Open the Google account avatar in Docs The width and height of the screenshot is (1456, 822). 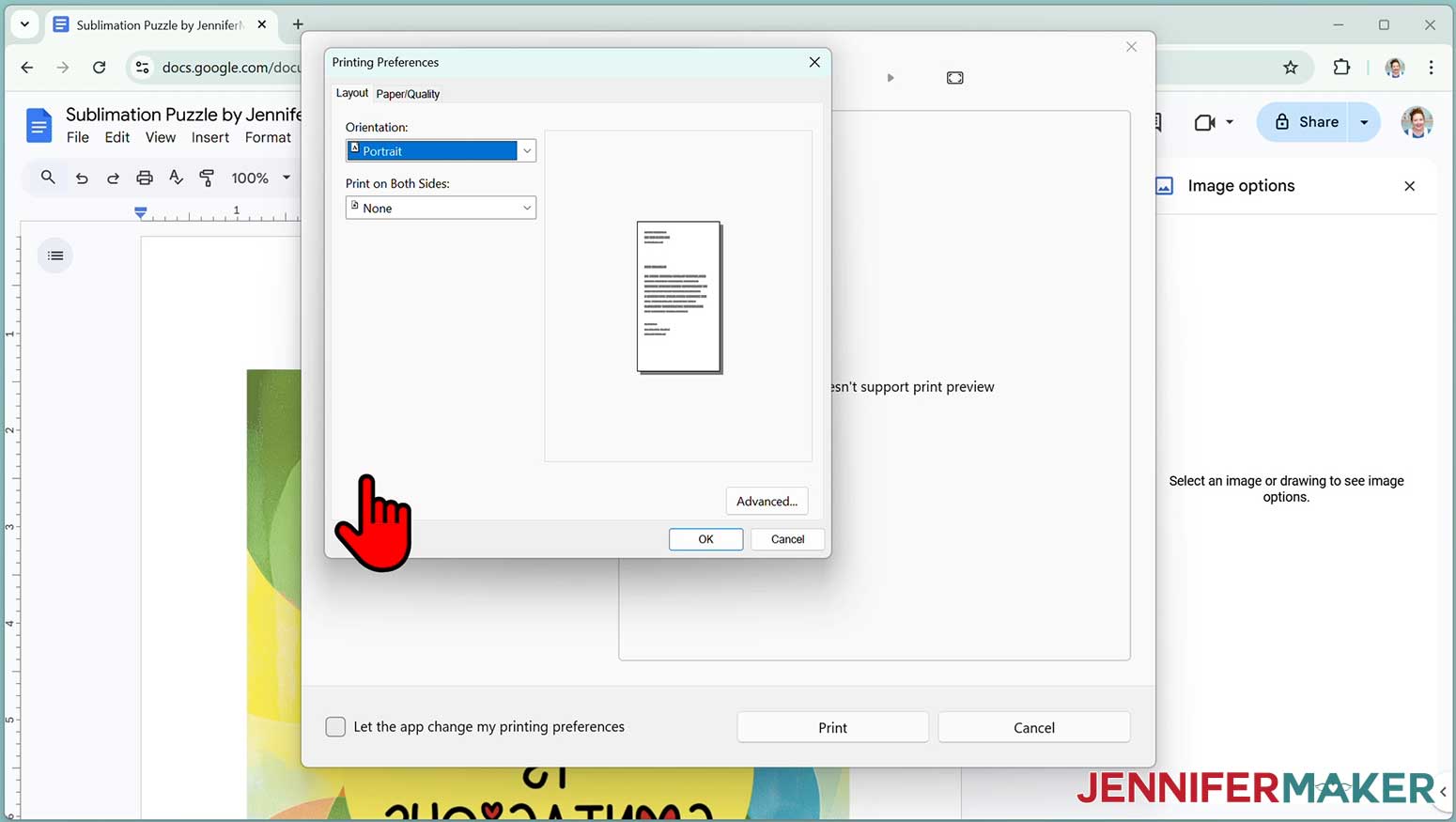1417,122
